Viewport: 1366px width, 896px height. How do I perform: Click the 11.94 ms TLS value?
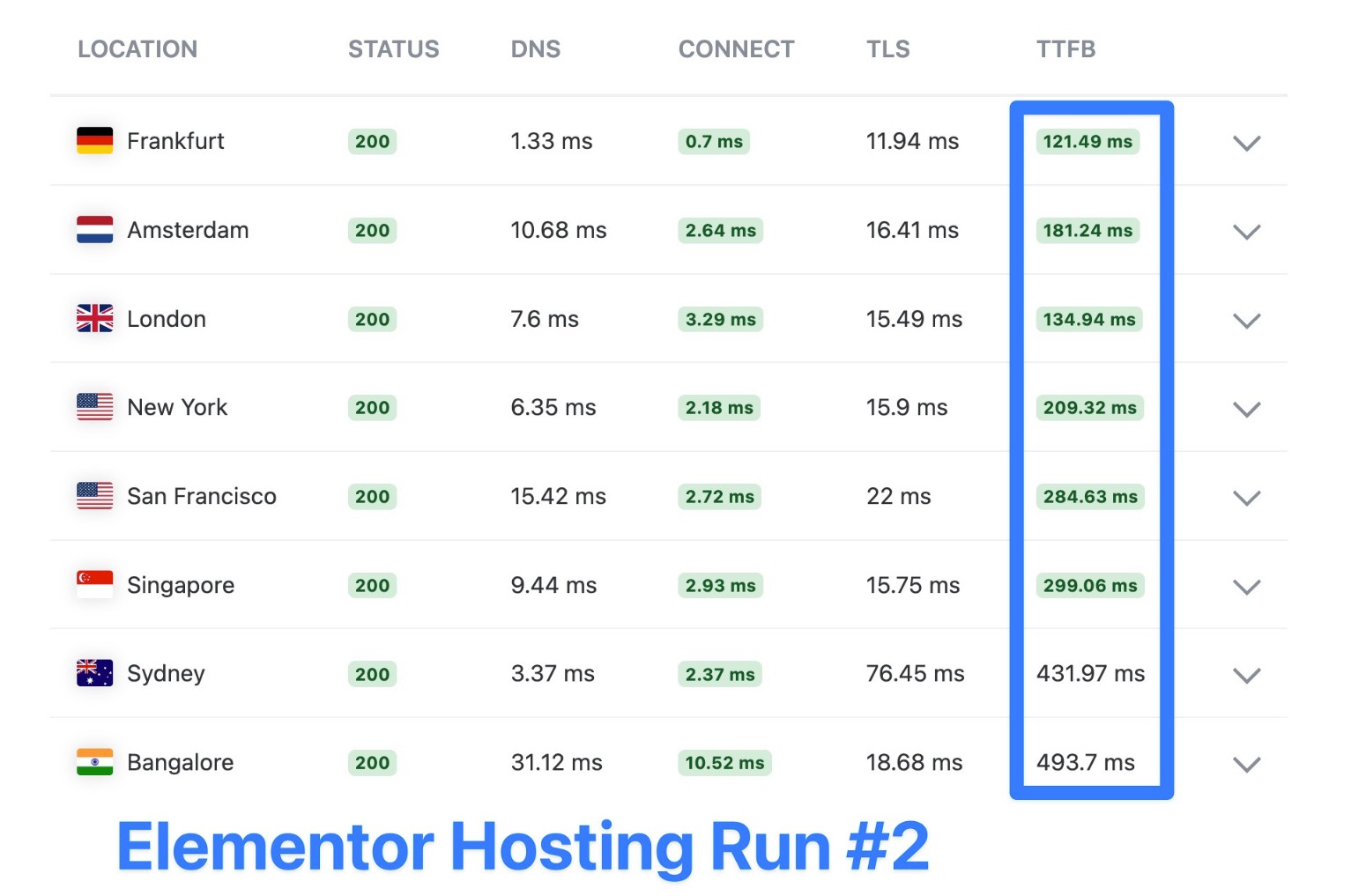(912, 141)
